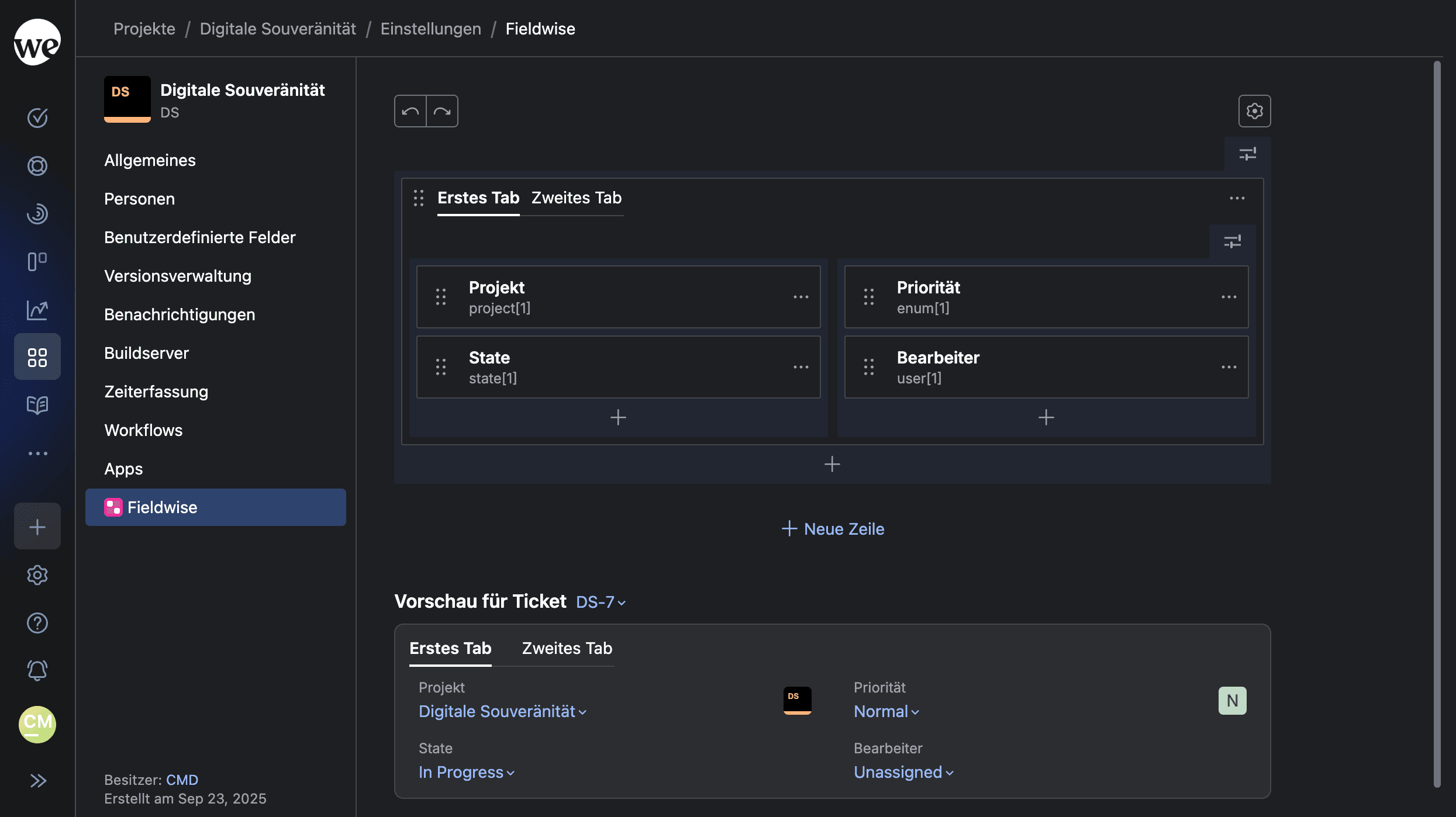
Task: Add a field below the Bearbeiter card
Action: point(1046,417)
